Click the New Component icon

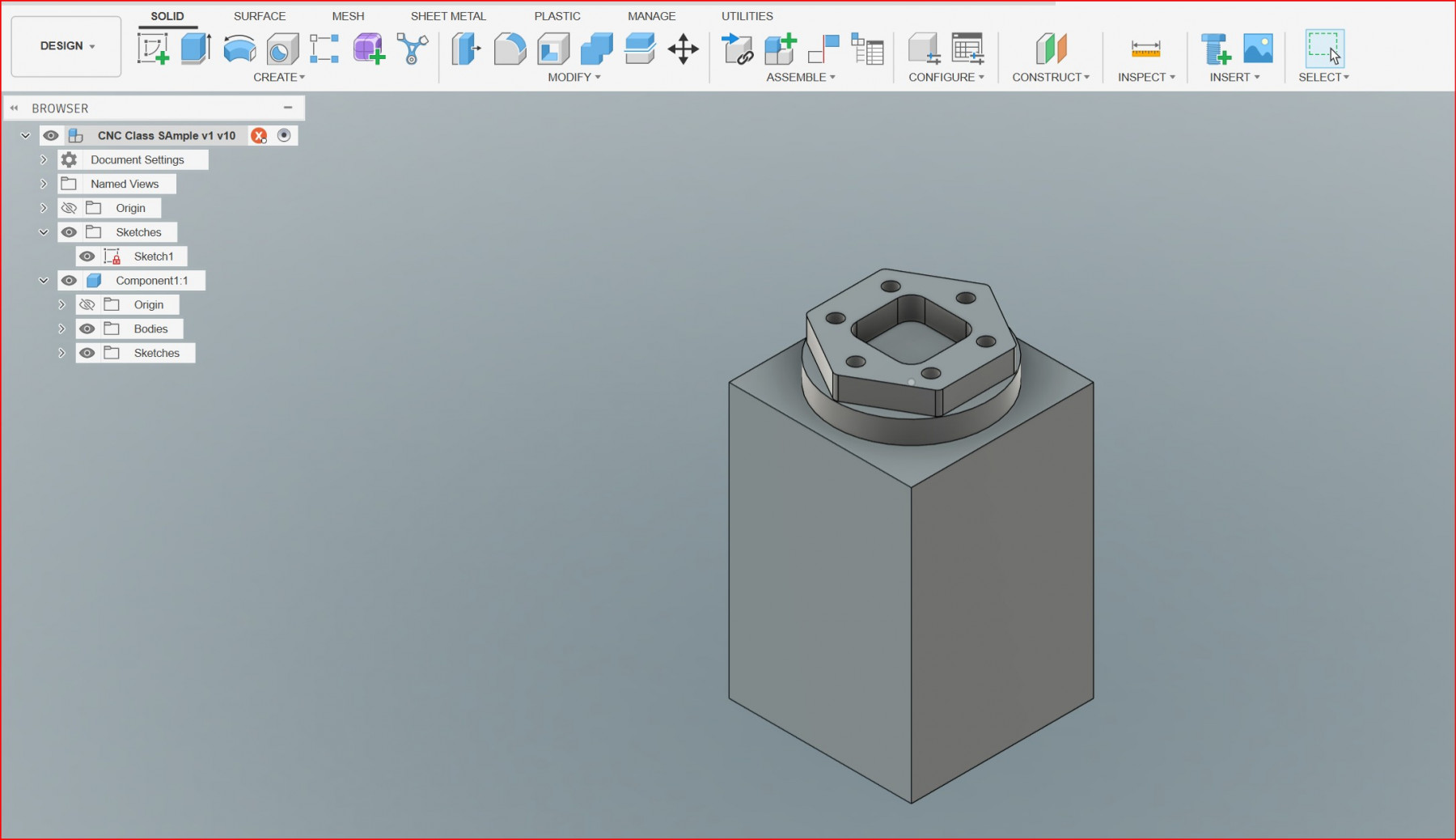(781, 49)
